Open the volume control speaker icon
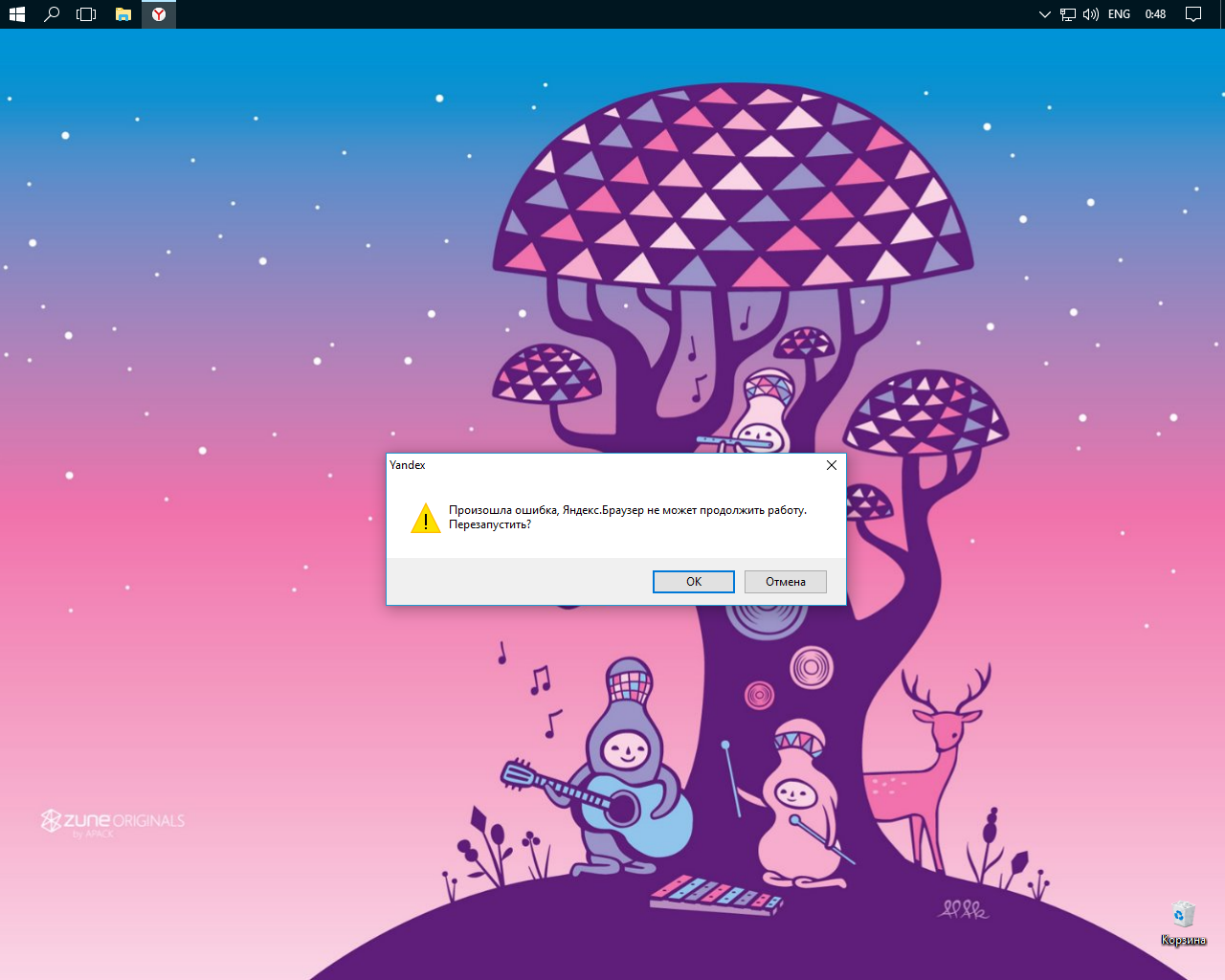 point(1091,14)
